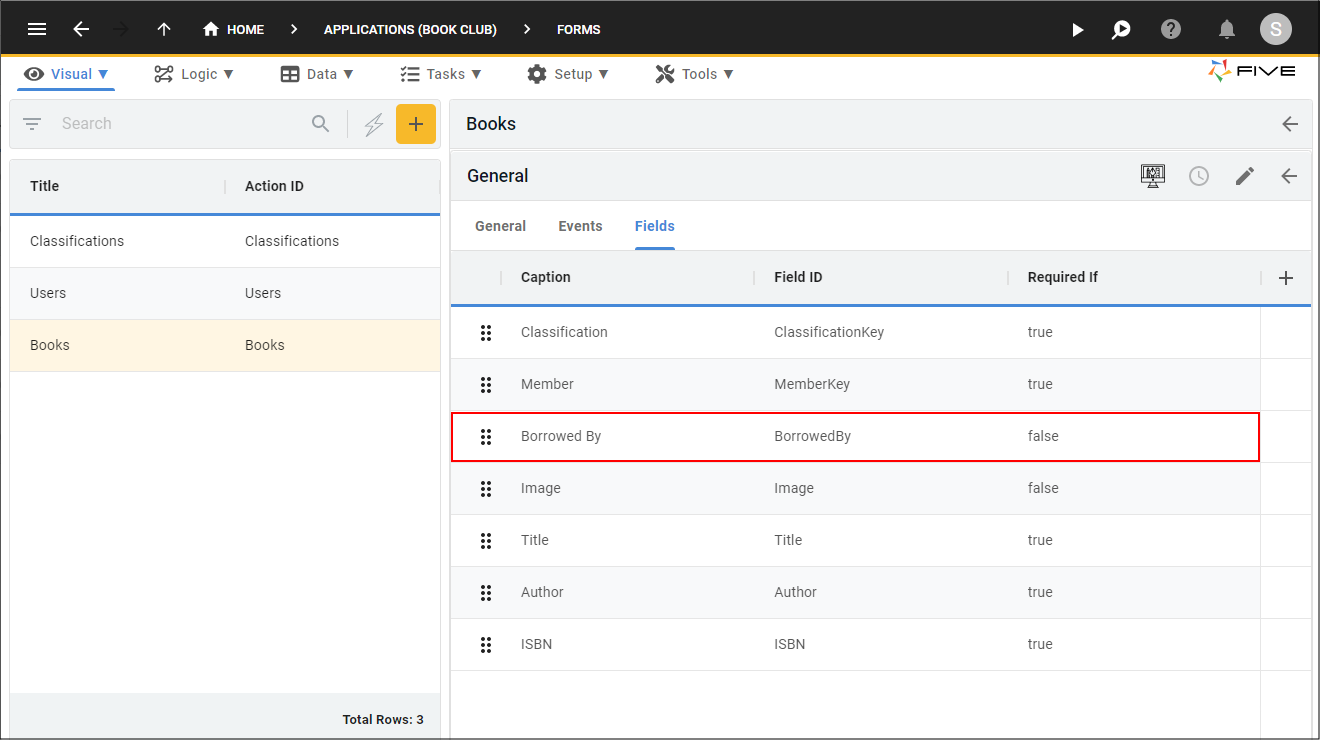This screenshot has height=740, width=1320.
Task: Expand the Logic dropdown menu
Action: [x=193, y=74]
